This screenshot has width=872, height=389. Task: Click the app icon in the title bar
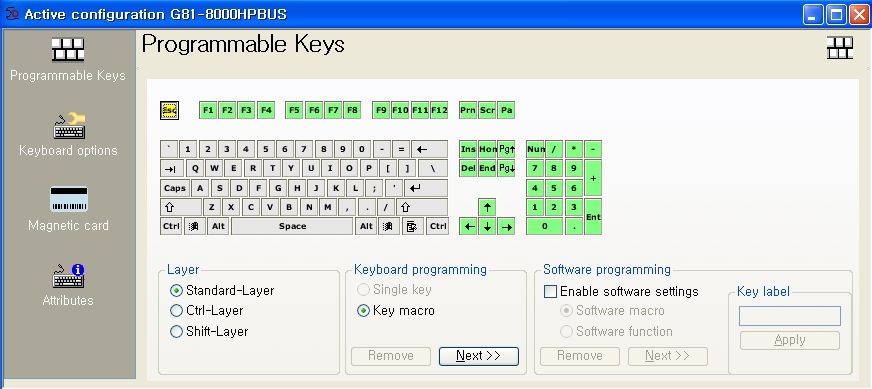(12, 13)
